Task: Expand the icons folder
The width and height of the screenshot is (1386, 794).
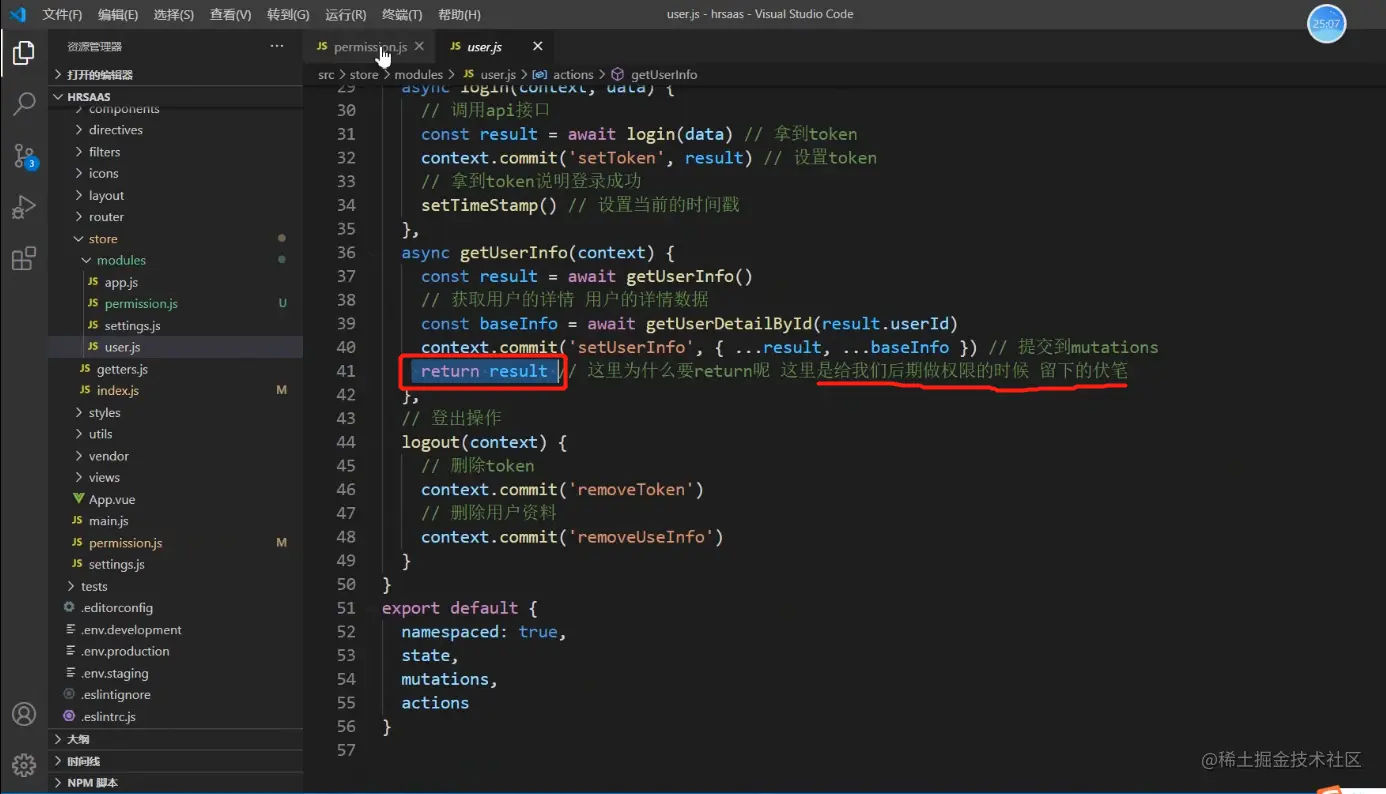Action: click(x=176, y=173)
